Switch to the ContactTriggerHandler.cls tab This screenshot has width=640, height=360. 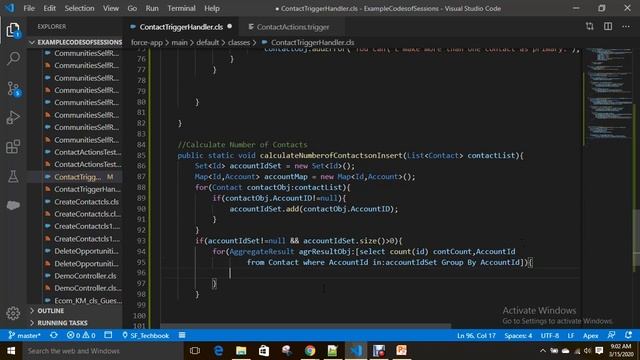coord(181,27)
